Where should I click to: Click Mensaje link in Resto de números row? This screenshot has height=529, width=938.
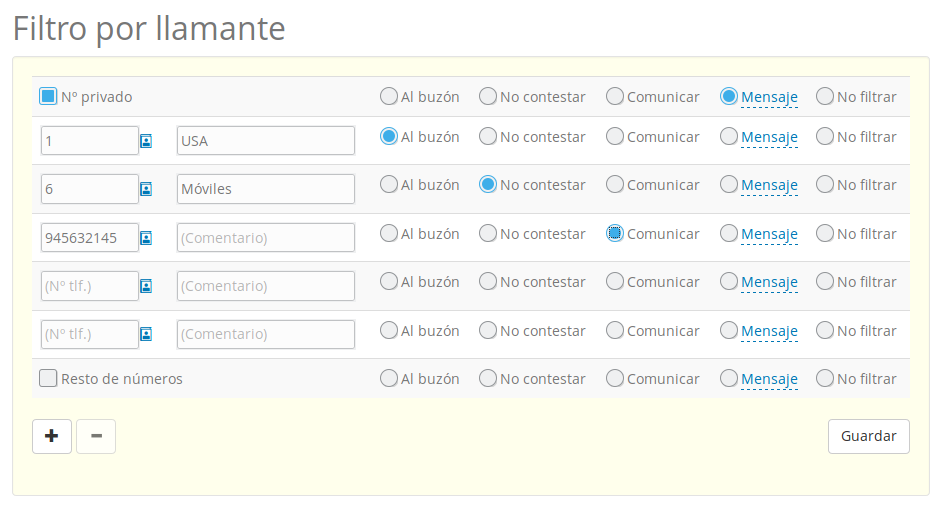tap(769, 379)
